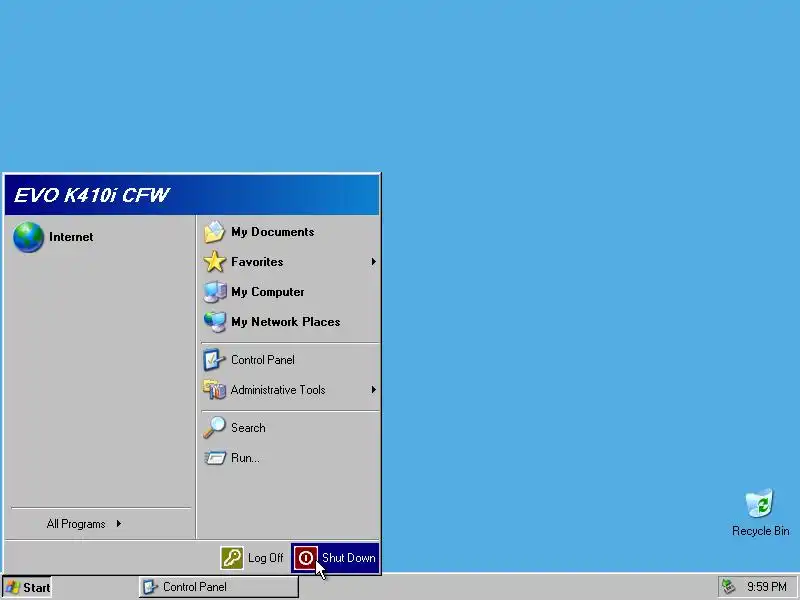The height and width of the screenshot is (600, 800).
Task: Select the Search menu entry text
Action: 248,428
